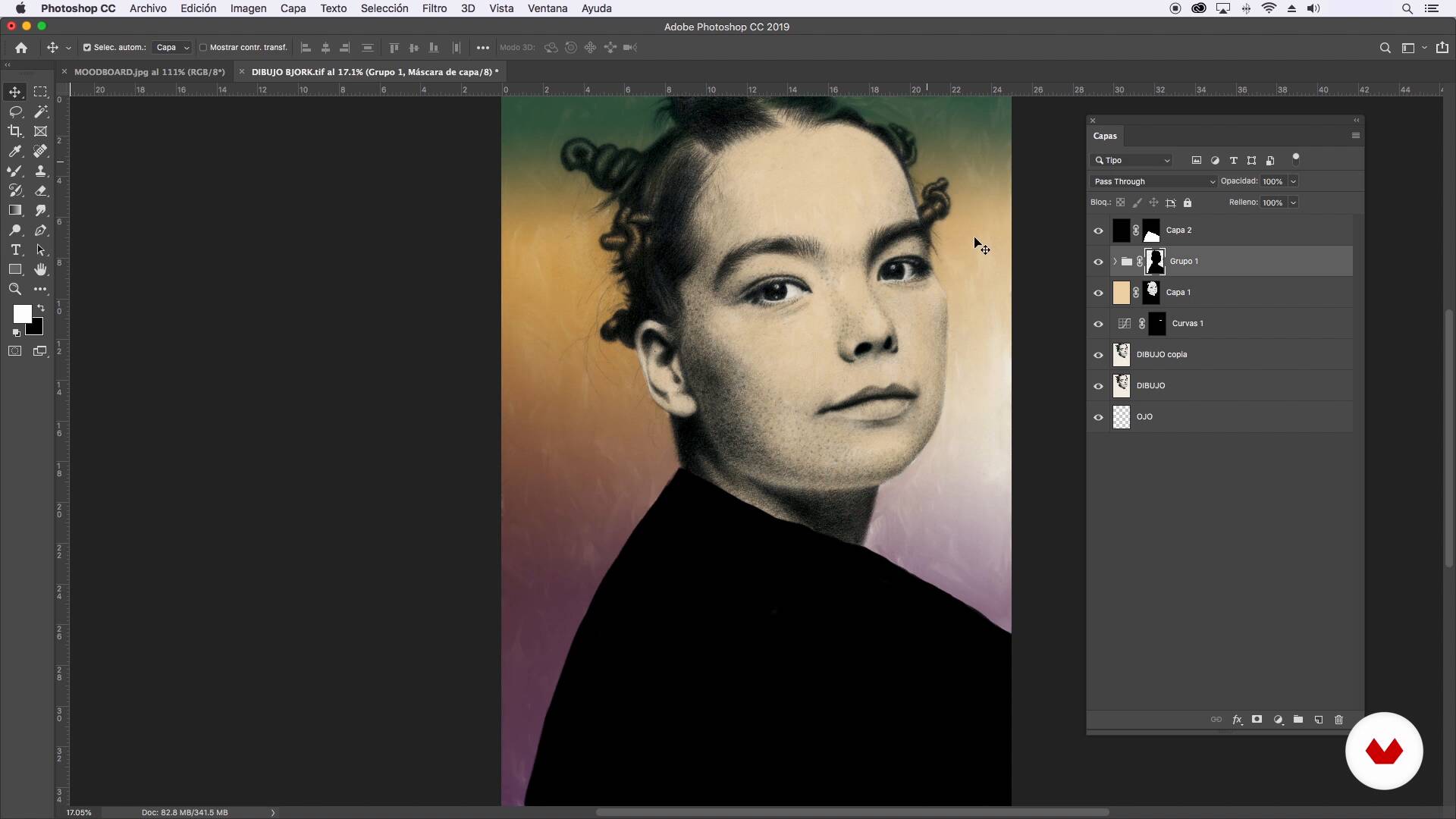Image resolution: width=1456 pixels, height=819 pixels.
Task: Toggle Selec. autom. checkbox
Action: pyautogui.click(x=86, y=48)
